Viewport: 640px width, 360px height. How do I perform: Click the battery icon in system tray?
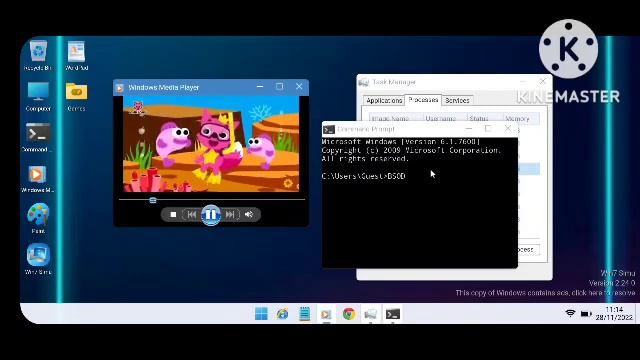(586, 313)
